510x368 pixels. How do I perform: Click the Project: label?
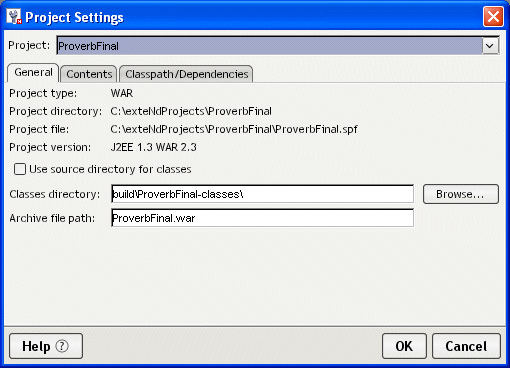pos(29,45)
